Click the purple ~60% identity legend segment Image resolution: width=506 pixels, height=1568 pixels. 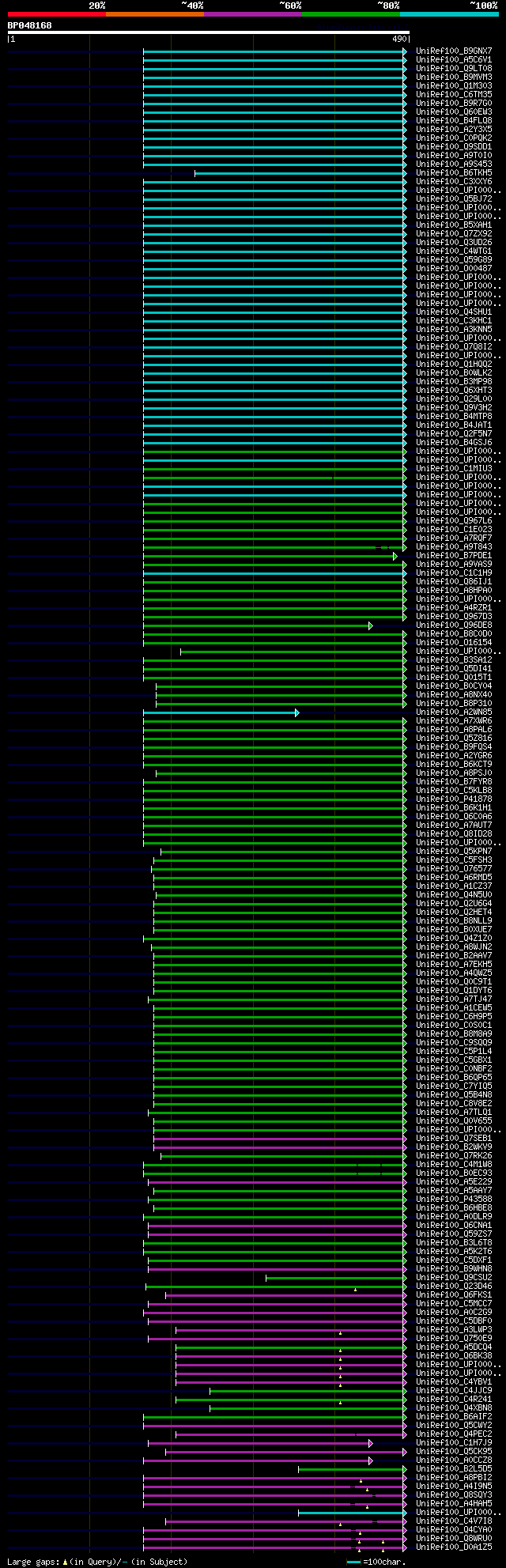pos(252,14)
